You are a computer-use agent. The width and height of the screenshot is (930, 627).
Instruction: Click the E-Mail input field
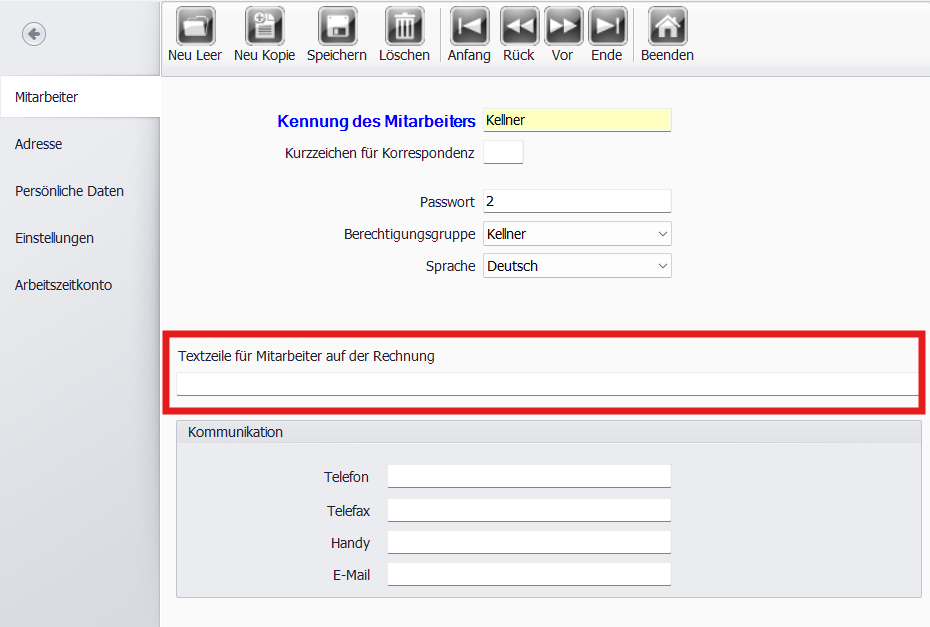(x=529, y=574)
